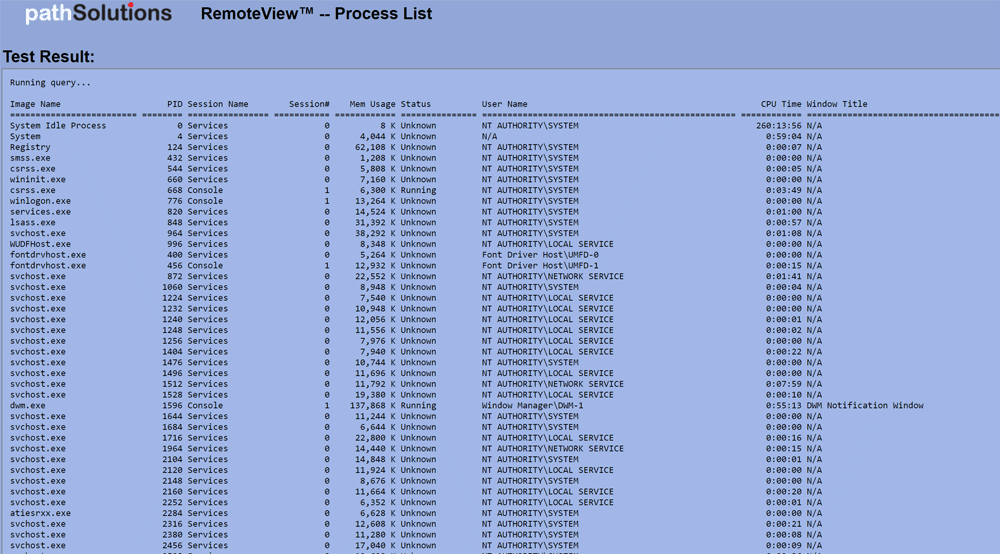The width and height of the screenshot is (1000, 554).
Task: Click the RemoteView Process List title
Action: click(x=316, y=14)
